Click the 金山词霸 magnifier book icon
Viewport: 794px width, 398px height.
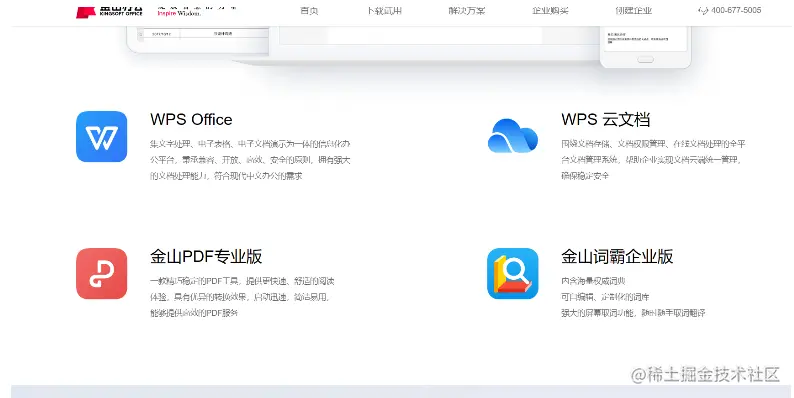512,273
